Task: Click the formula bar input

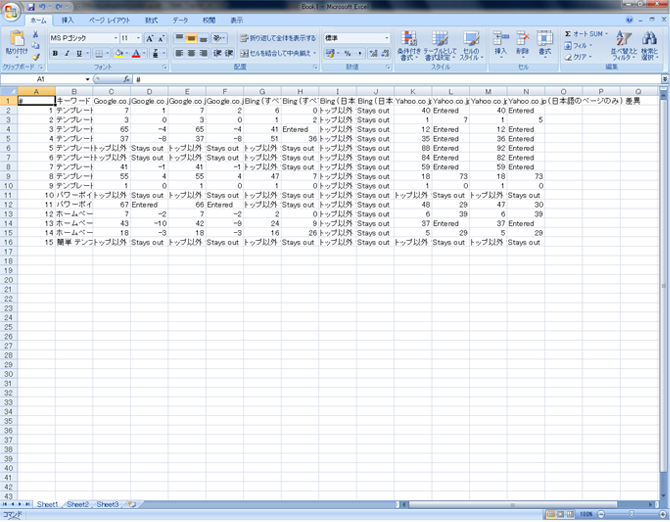Action: click(397, 79)
